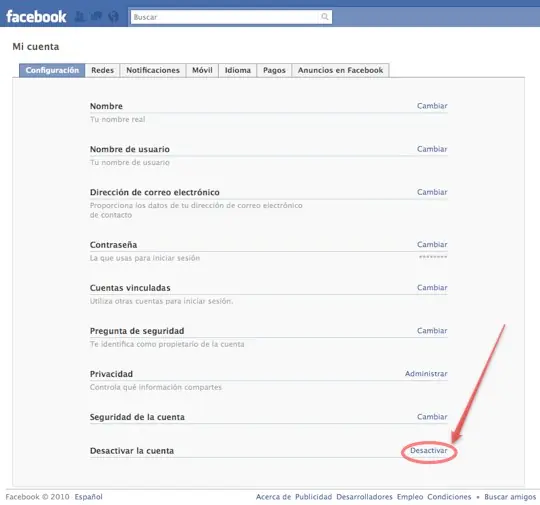Click 'Tu nombre real' description text
This screenshot has height=505, width=540.
tap(117, 120)
